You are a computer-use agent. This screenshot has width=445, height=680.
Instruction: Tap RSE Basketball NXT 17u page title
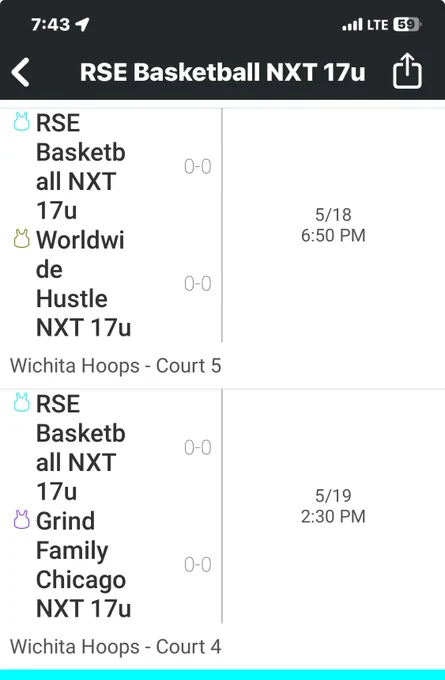point(222,72)
